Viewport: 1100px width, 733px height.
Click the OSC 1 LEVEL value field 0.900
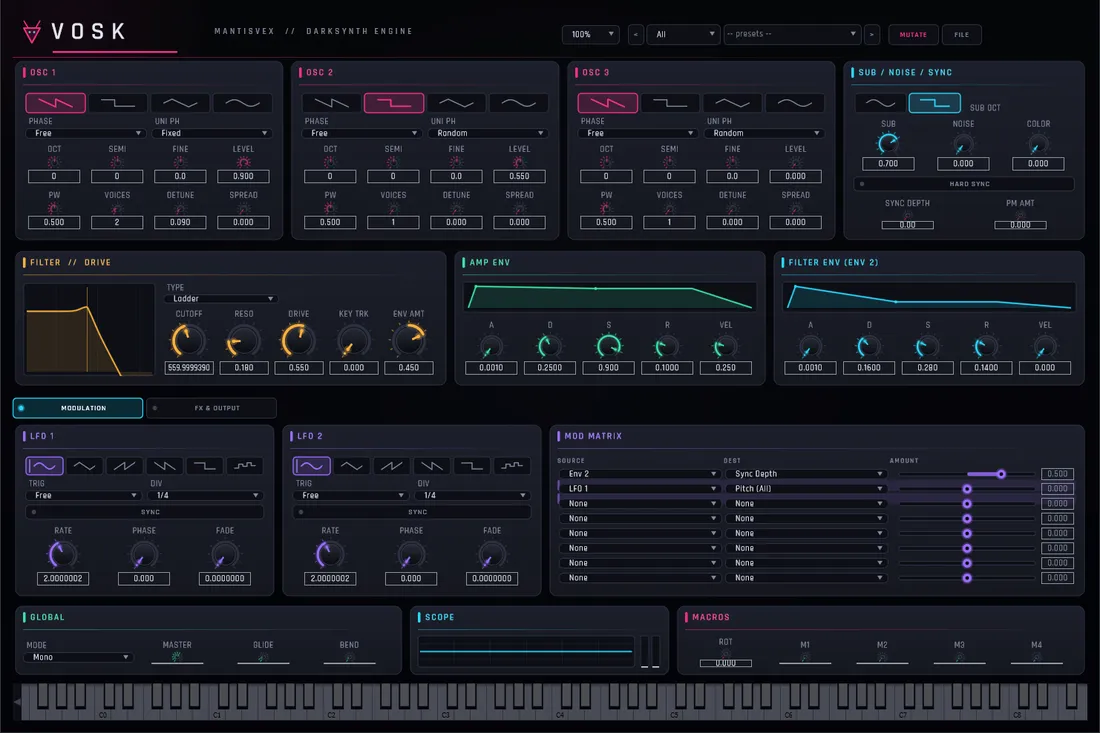[243, 176]
